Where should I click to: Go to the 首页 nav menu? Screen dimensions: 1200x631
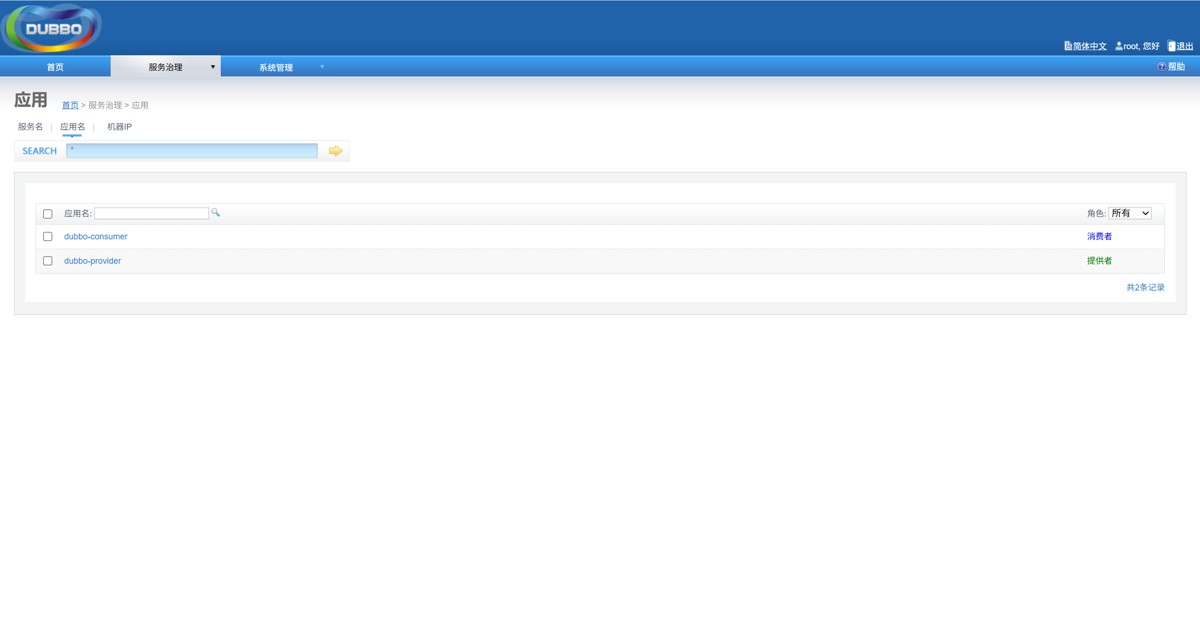(x=55, y=67)
